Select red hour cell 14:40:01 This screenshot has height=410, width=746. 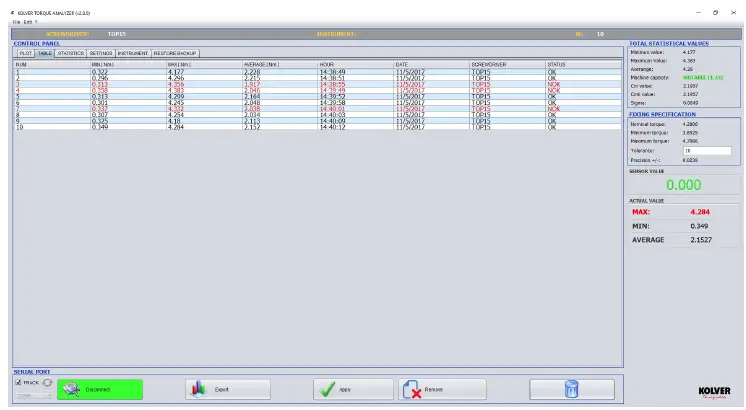(x=356, y=109)
